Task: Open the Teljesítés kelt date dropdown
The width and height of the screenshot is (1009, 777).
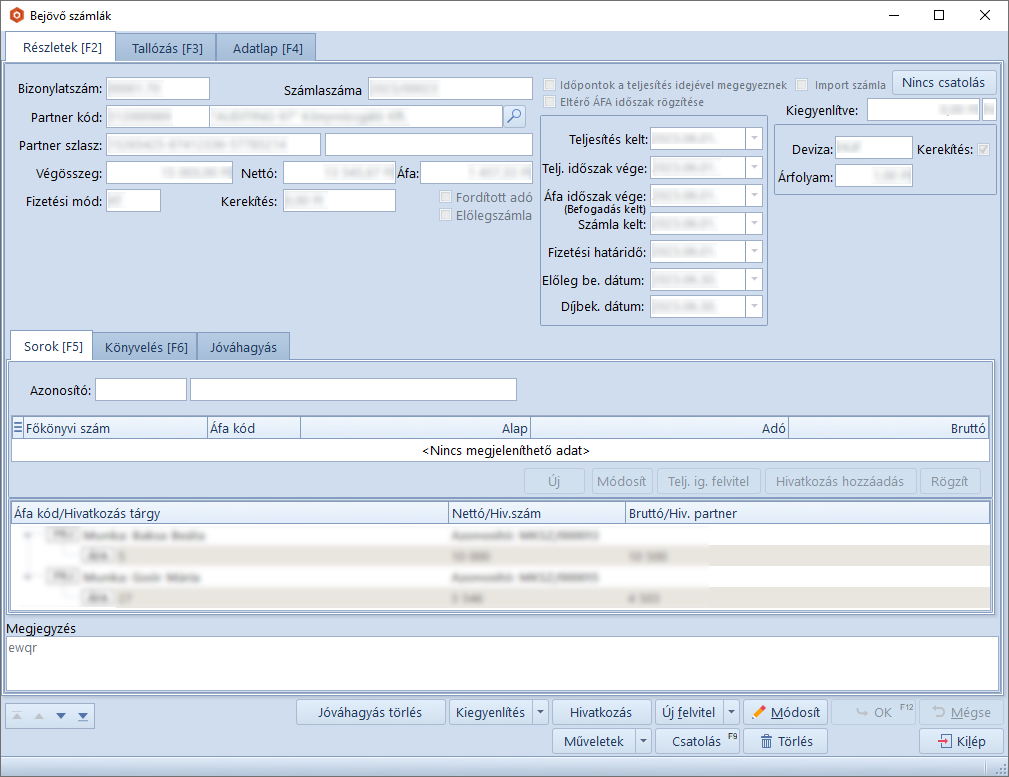Action: click(x=754, y=139)
